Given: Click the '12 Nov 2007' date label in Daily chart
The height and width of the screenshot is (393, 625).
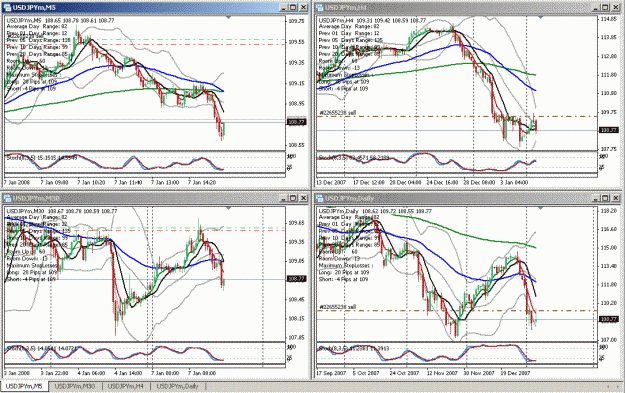Looking at the screenshot, I should pos(441,373).
